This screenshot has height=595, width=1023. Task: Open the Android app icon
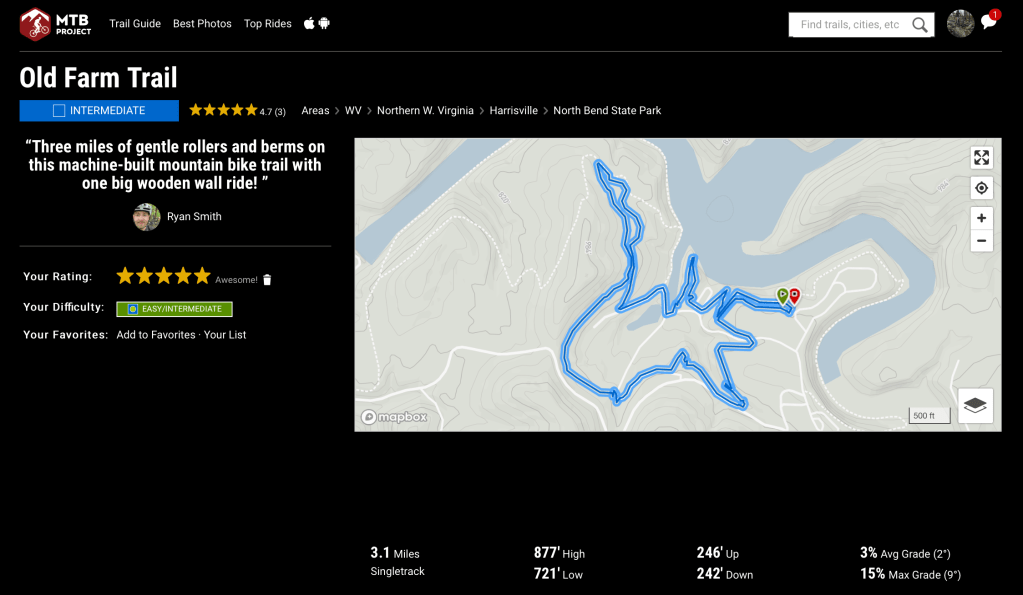tap(324, 23)
